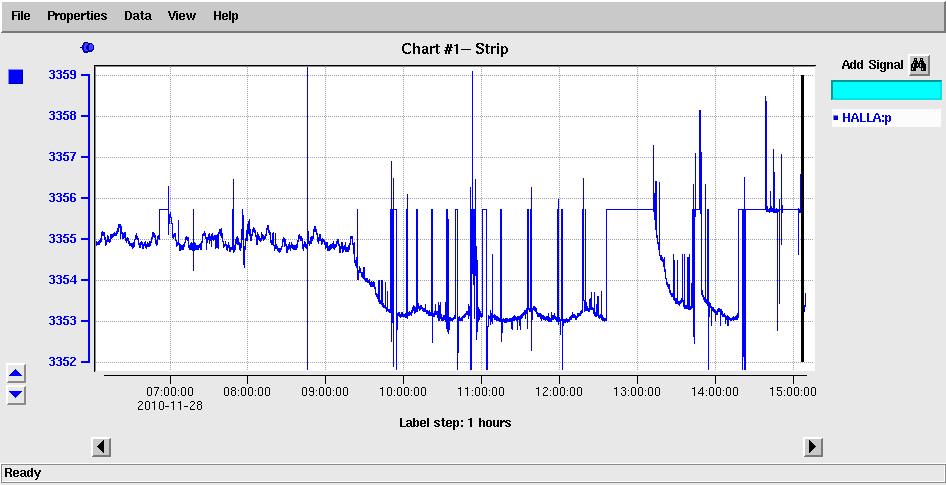Open the Properties menu
This screenshot has height=485, width=946.
click(77, 16)
